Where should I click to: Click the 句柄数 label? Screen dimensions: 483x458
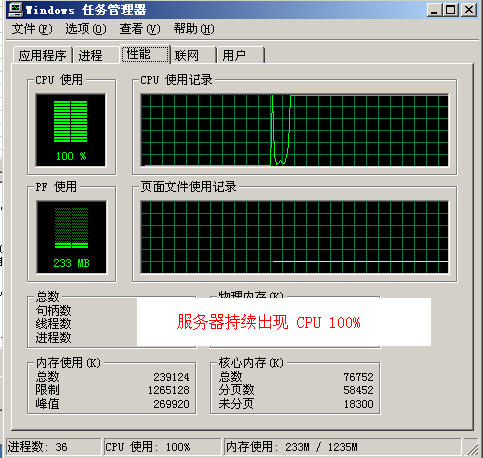tap(53, 311)
